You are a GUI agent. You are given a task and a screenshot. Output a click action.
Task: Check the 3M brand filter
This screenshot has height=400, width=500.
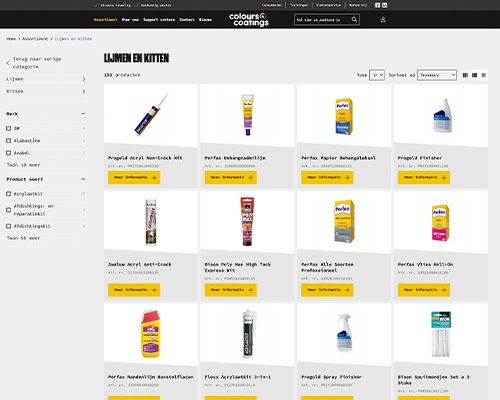click(9, 128)
